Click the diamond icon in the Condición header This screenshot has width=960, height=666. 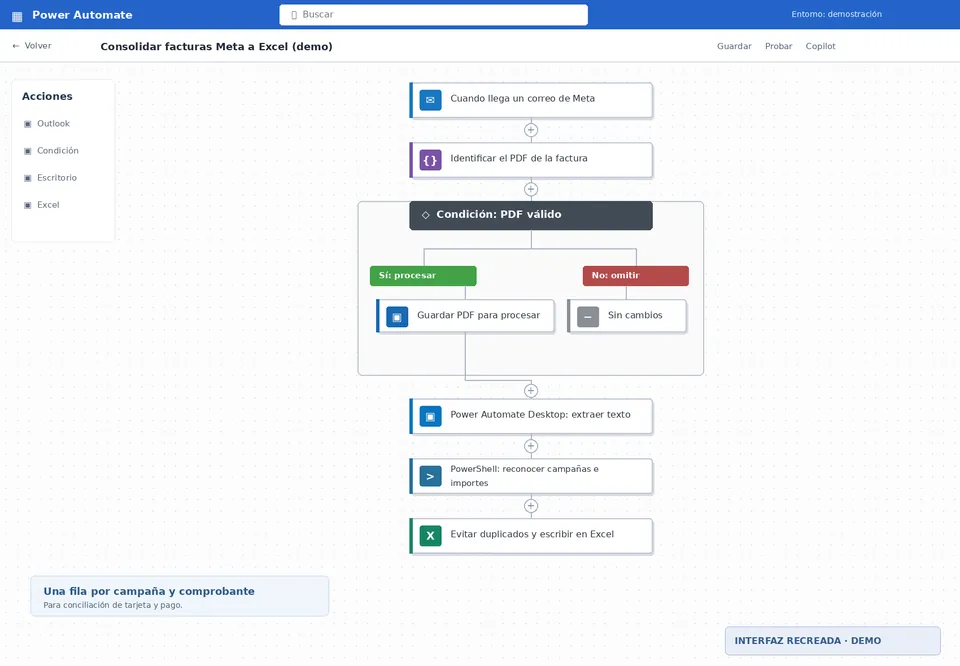click(426, 215)
